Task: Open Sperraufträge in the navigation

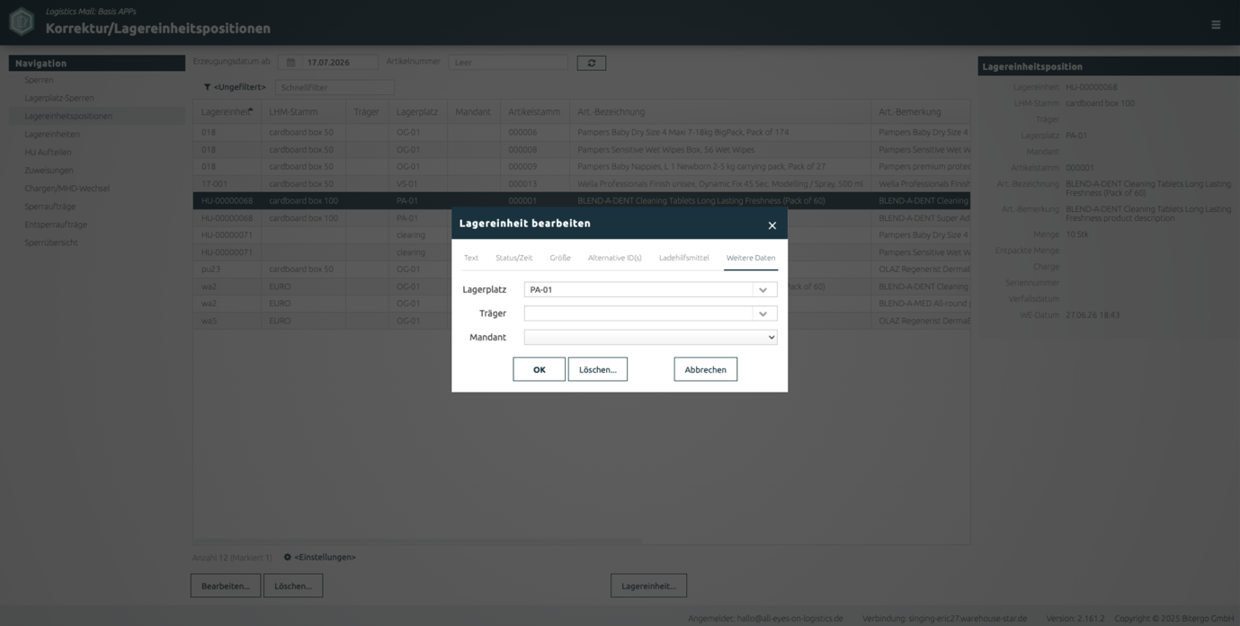Action: point(50,206)
